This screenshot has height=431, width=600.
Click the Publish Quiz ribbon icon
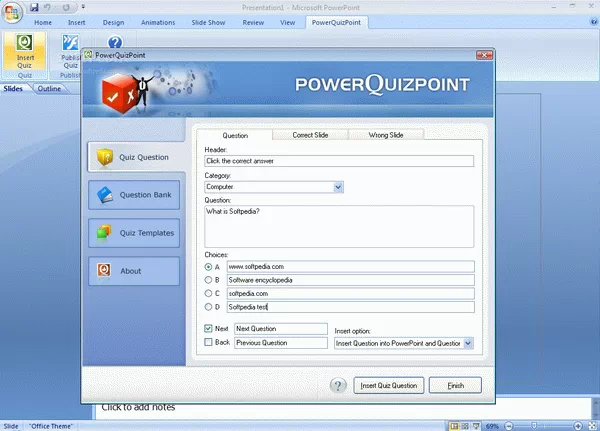pyautogui.click(x=70, y=51)
